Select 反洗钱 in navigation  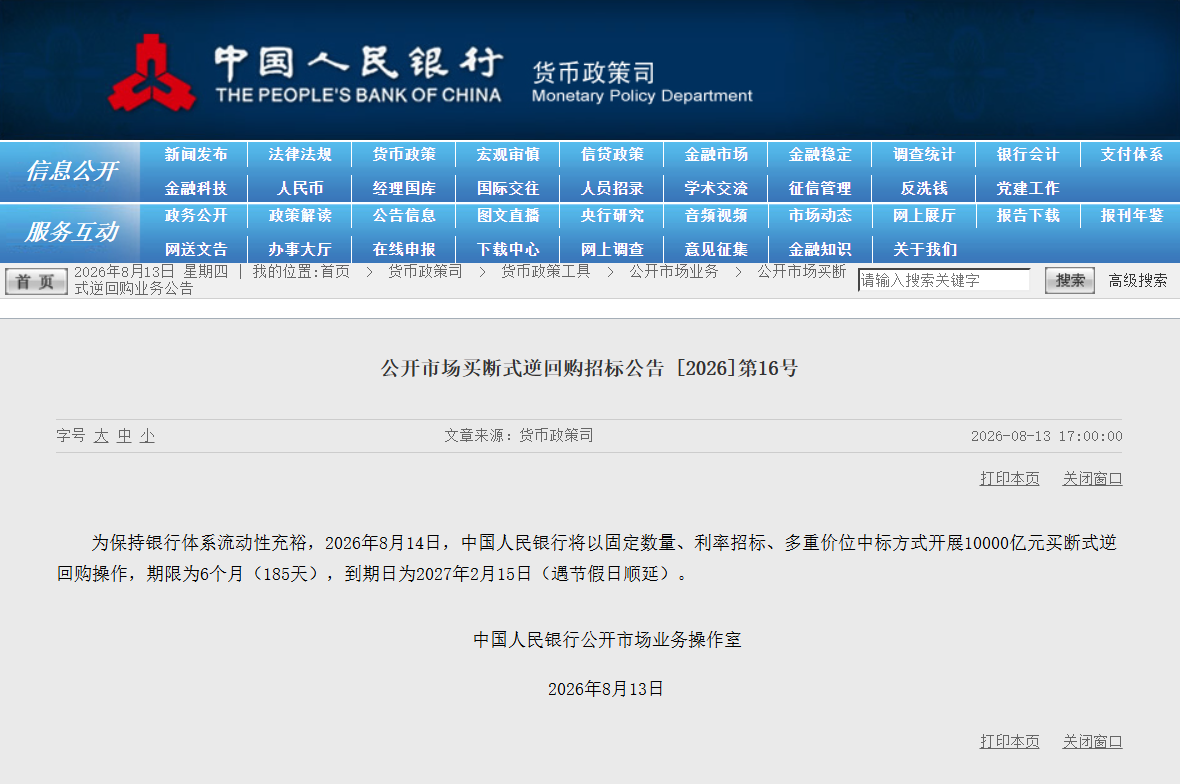923,188
